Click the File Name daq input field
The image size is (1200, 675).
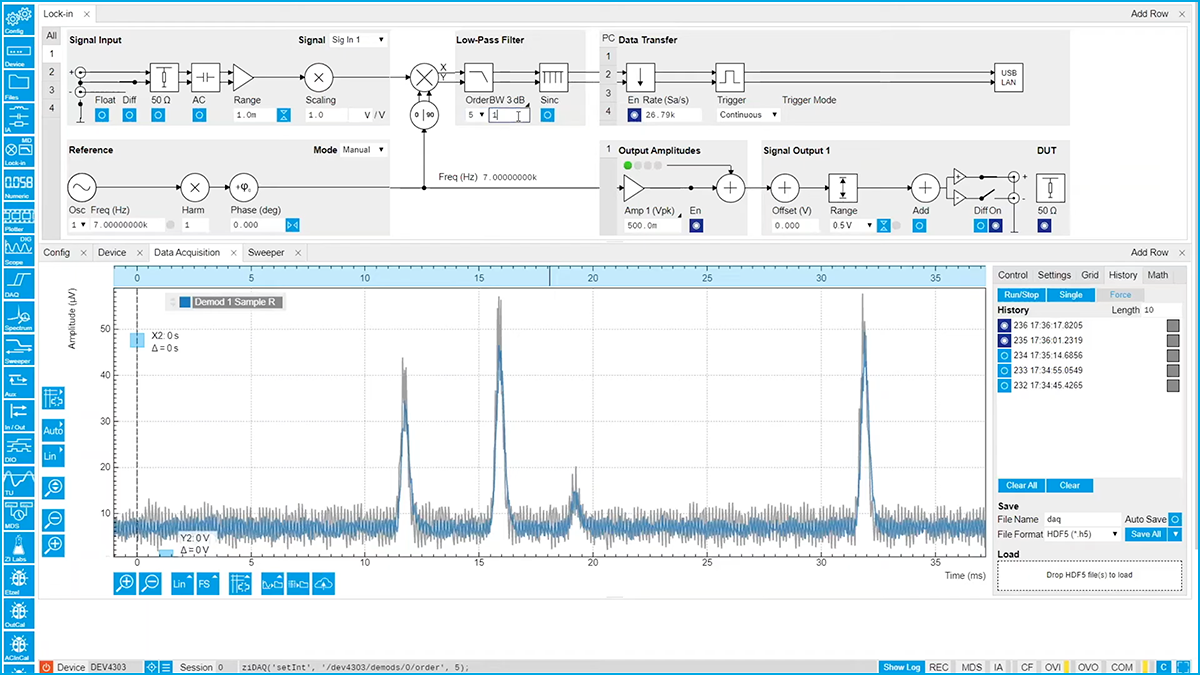point(1081,519)
